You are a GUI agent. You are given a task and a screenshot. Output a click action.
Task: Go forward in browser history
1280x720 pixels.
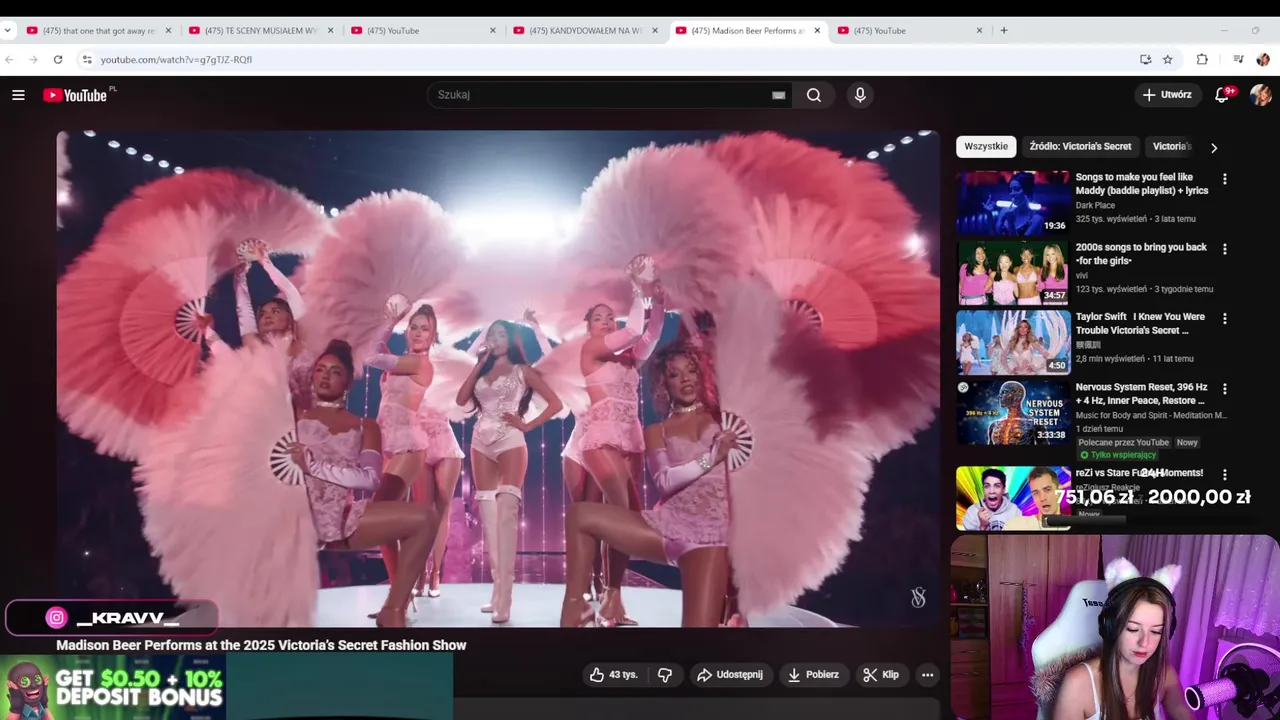[33, 59]
